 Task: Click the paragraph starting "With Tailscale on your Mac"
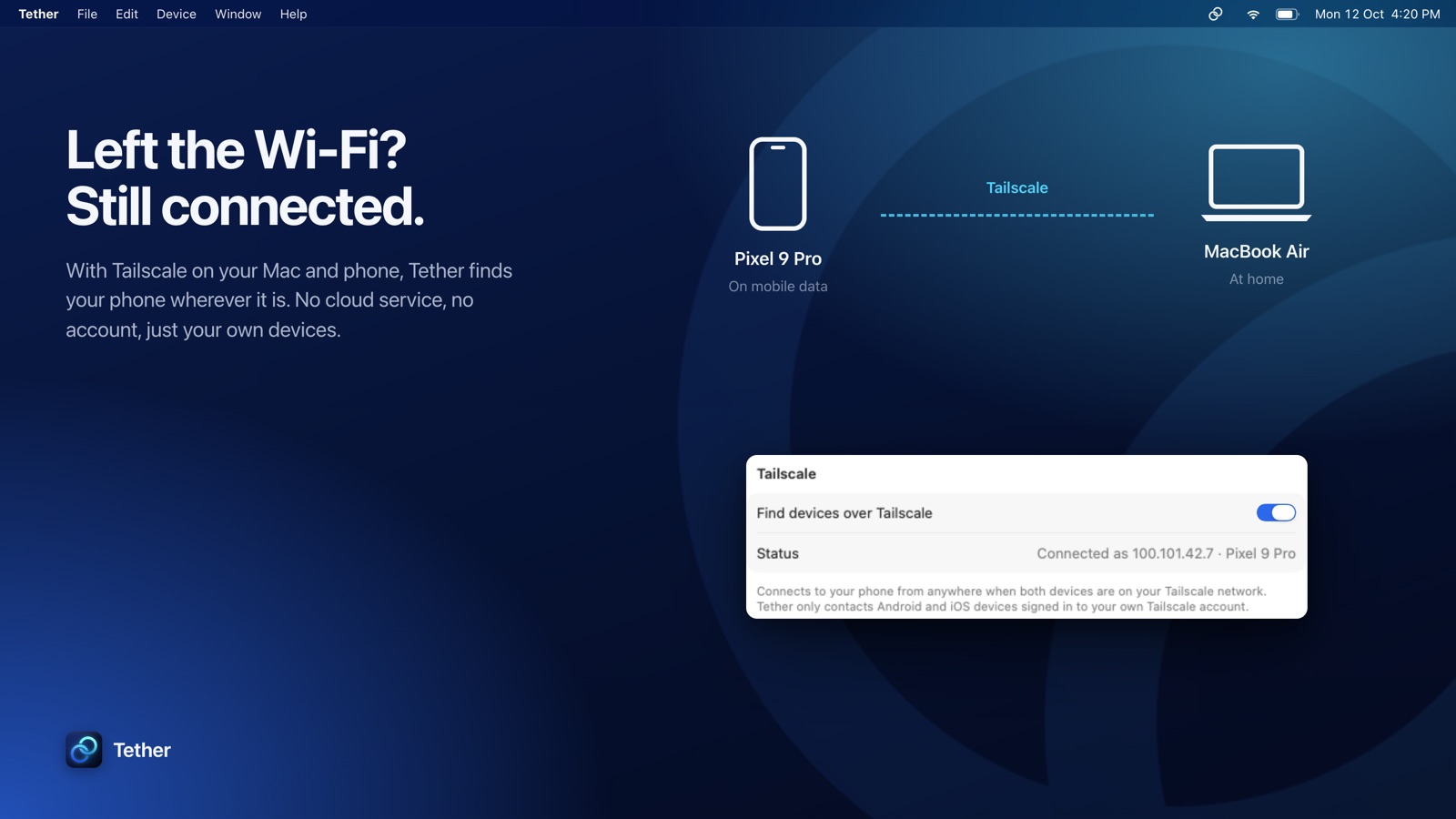click(289, 300)
